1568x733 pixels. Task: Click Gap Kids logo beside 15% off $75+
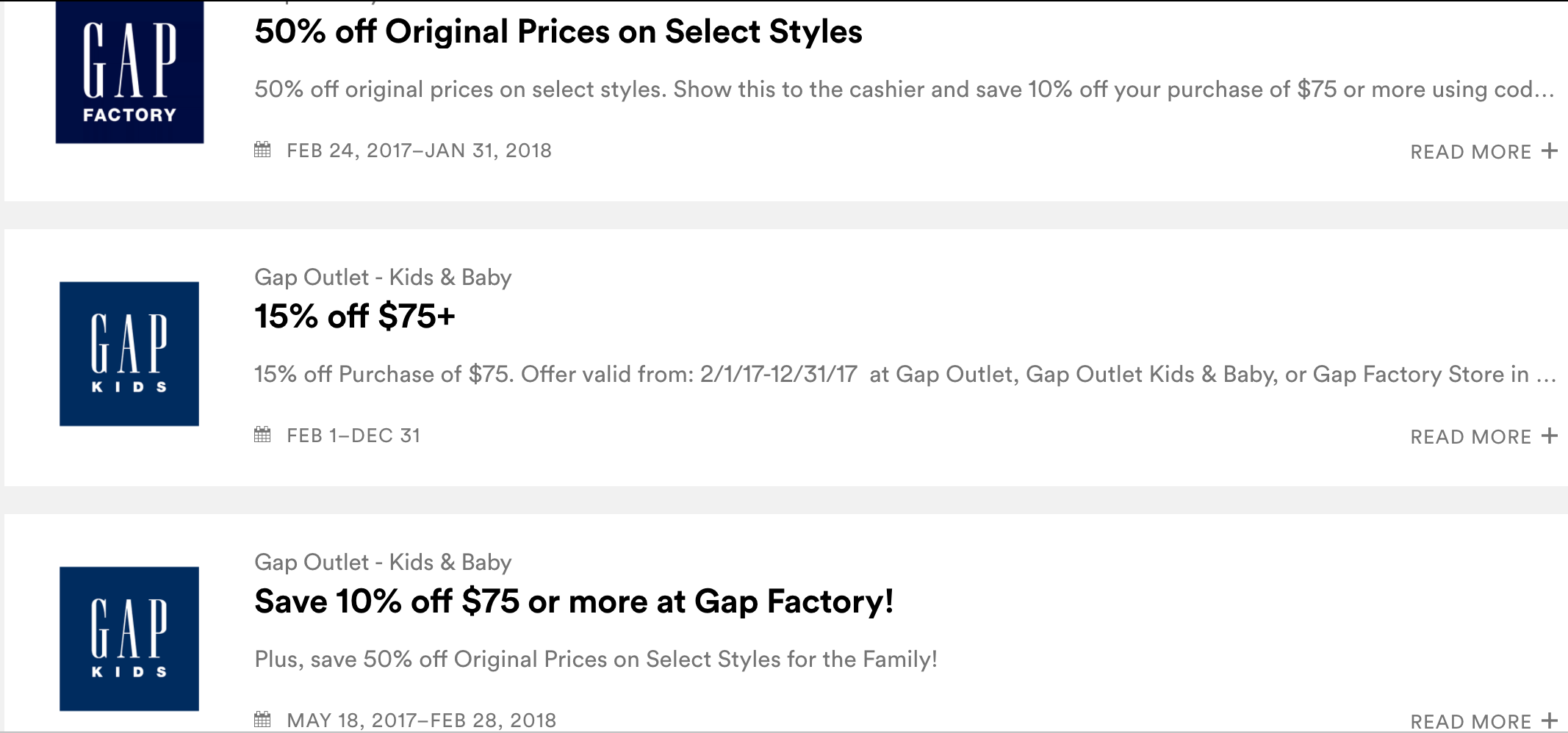pos(129,353)
